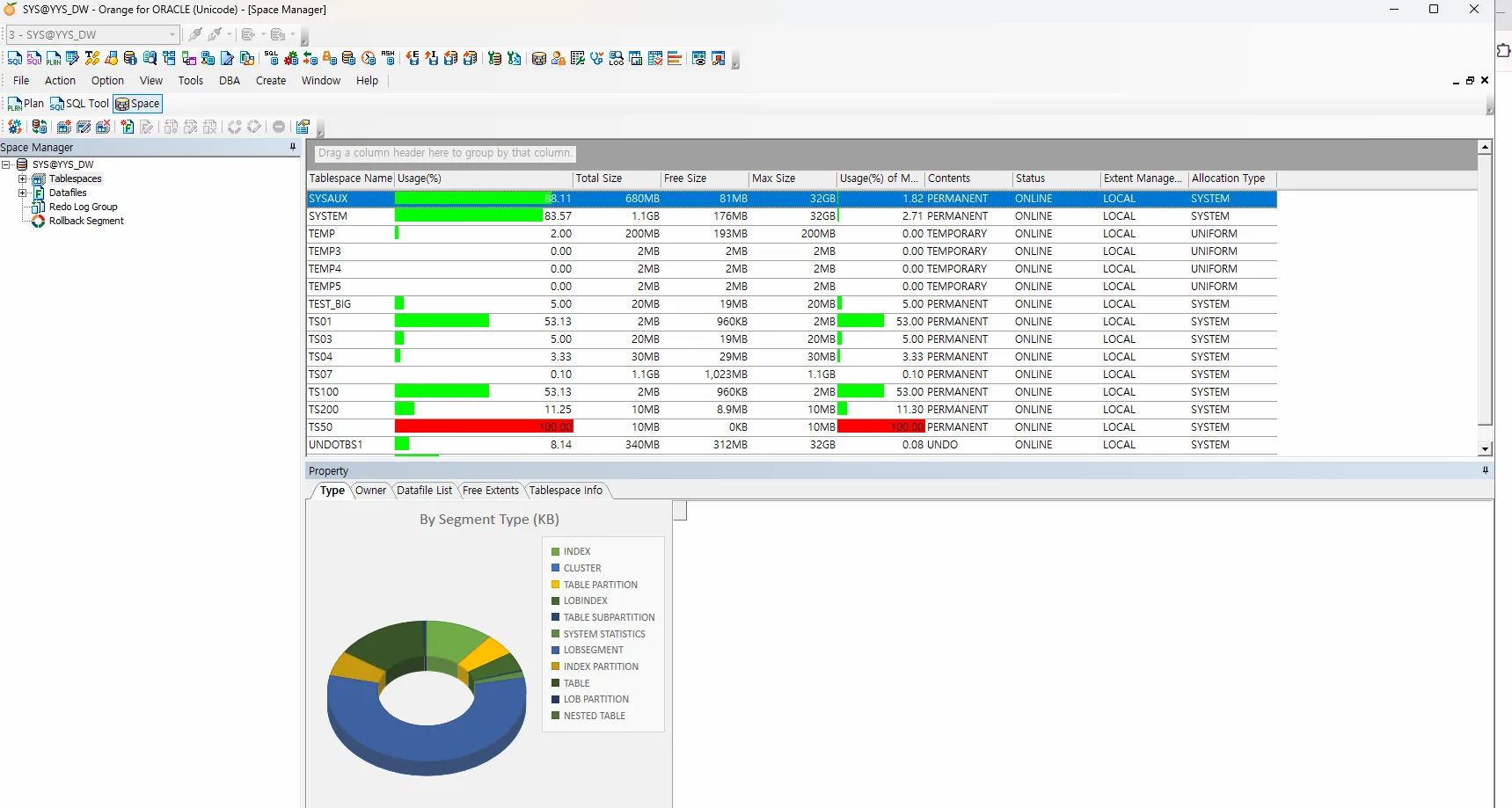Image resolution: width=1512 pixels, height=808 pixels.
Task: Expand the Datafiles tree node
Action: (x=22, y=193)
